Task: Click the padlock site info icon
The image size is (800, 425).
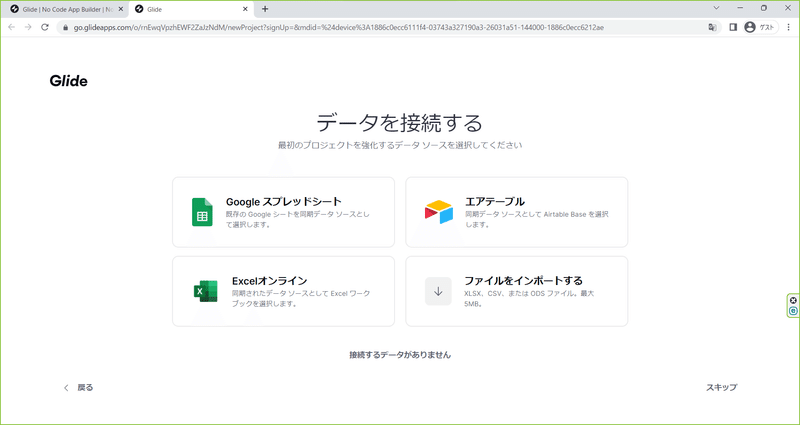Action: 65,28
